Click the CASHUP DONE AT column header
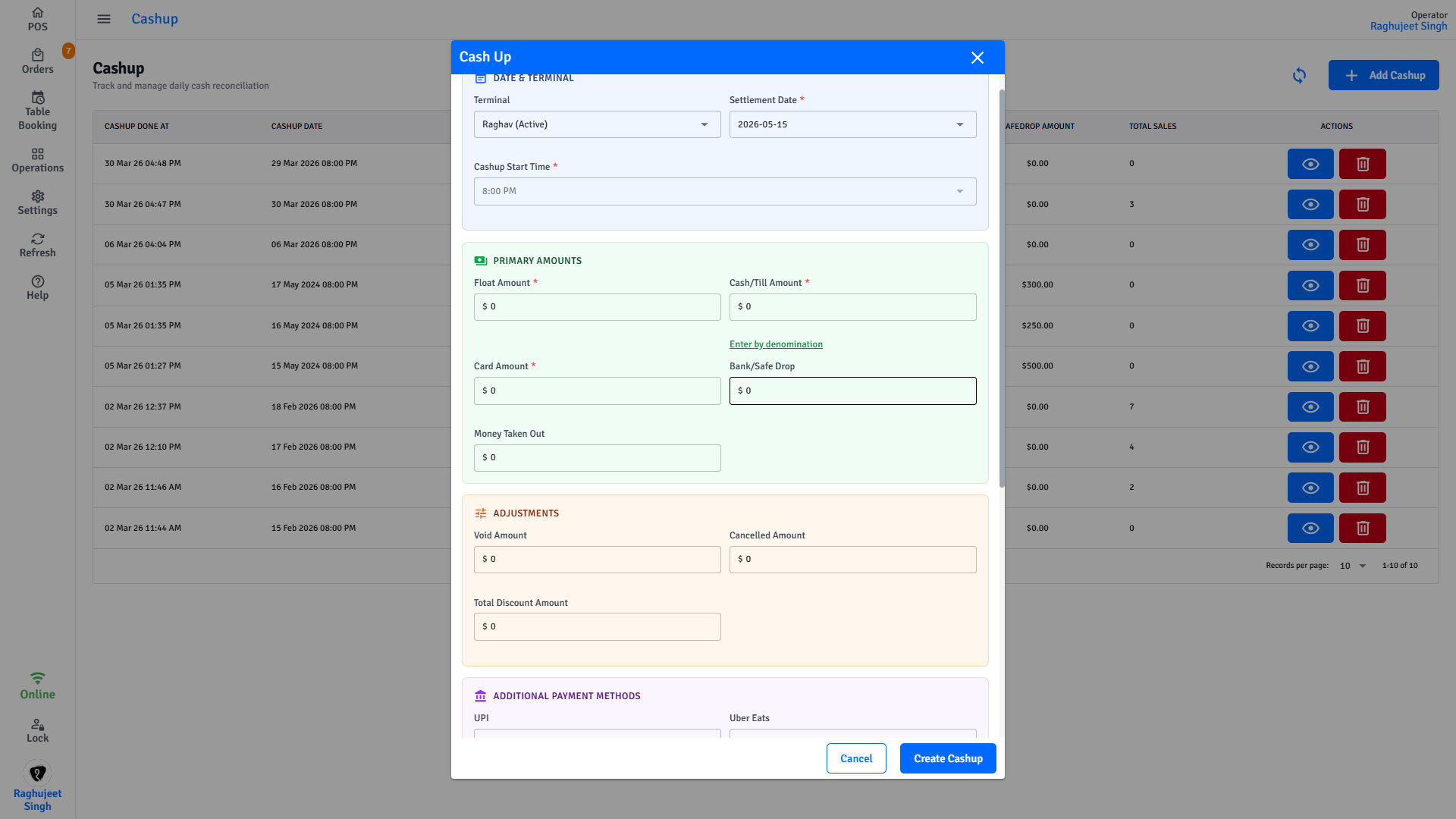Image resolution: width=1456 pixels, height=819 pixels. click(x=136, y=127)
